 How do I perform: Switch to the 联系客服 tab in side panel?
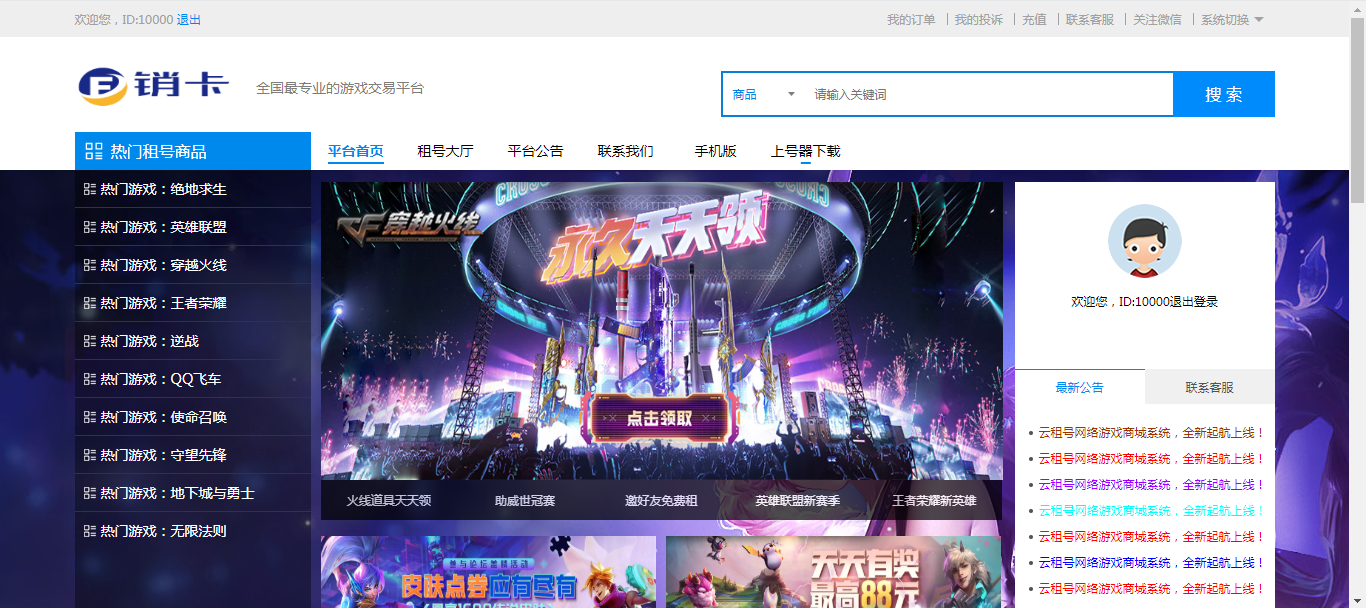(1210, 386)
